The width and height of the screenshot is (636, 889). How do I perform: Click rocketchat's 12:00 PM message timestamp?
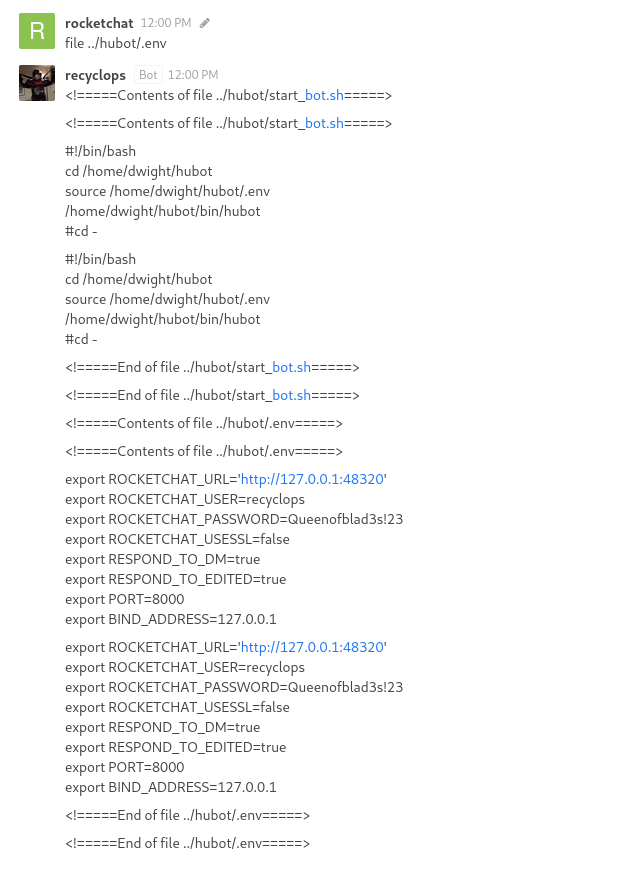point(166,23)
